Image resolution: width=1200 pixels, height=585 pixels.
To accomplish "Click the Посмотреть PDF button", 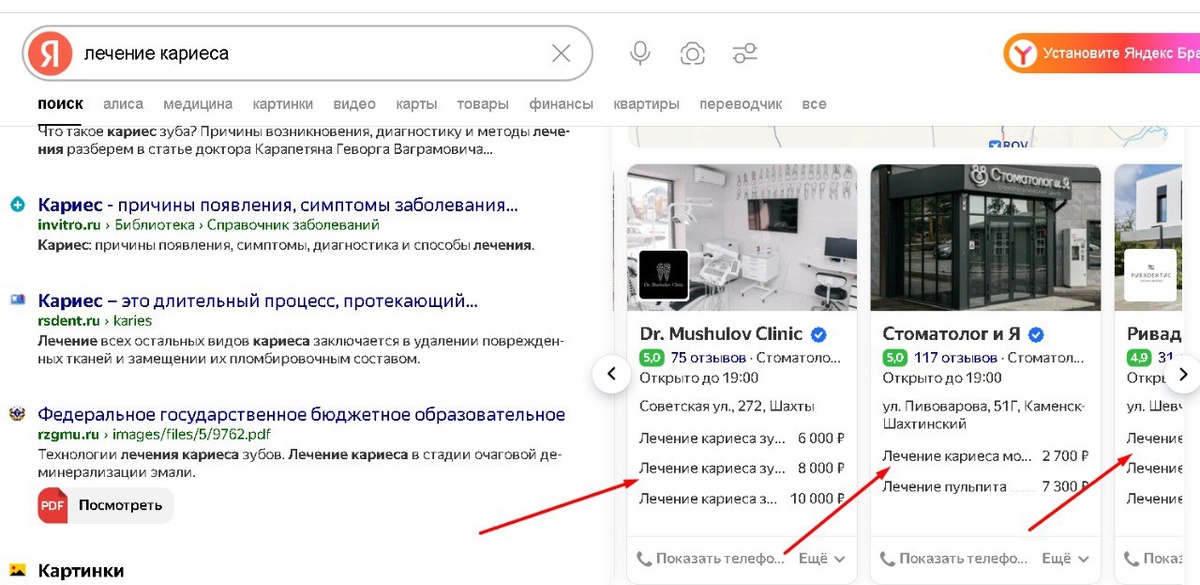I will point(106,505).
